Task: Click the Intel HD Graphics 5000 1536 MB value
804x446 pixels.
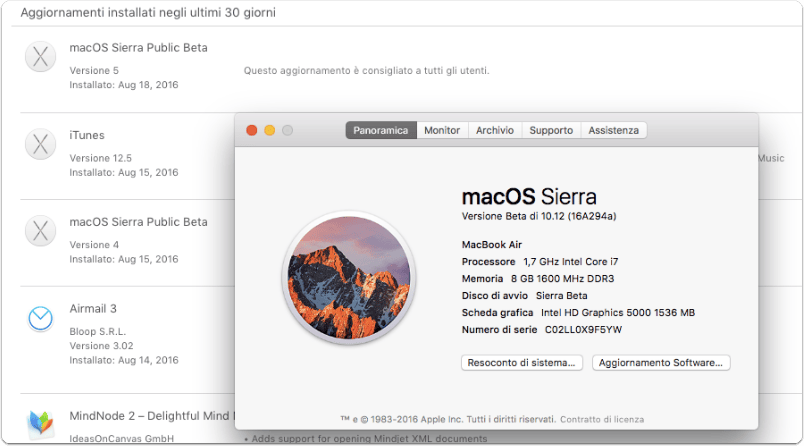Action: [618, 312]
